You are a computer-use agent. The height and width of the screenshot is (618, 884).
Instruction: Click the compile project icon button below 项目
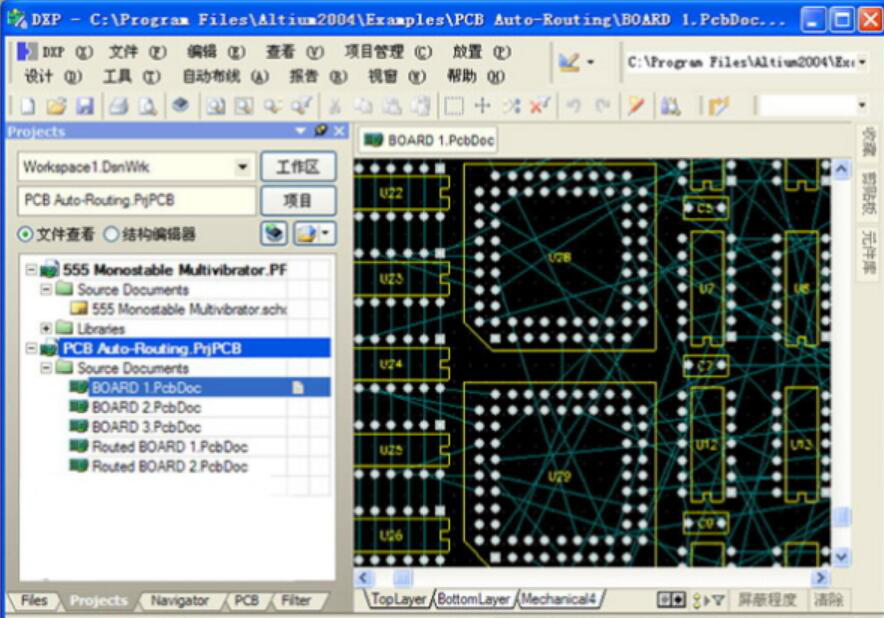pos(274,233)
